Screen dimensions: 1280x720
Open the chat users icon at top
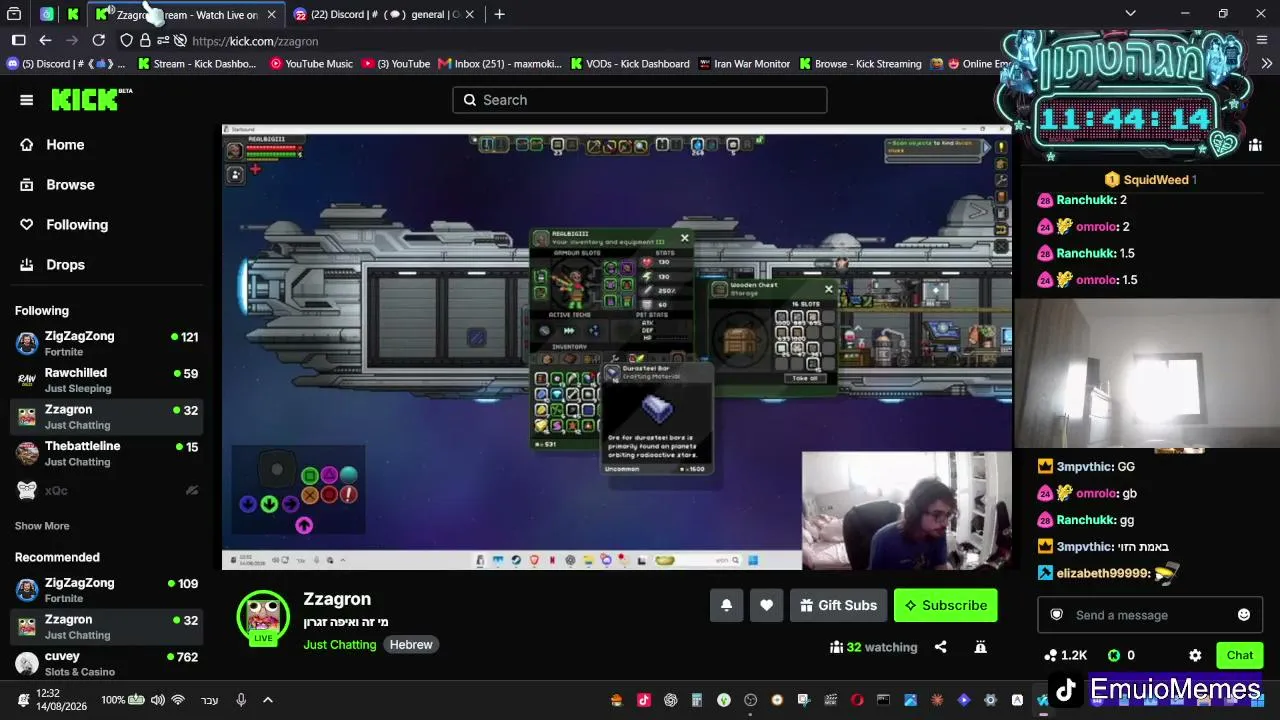(x=1255, y=145)
